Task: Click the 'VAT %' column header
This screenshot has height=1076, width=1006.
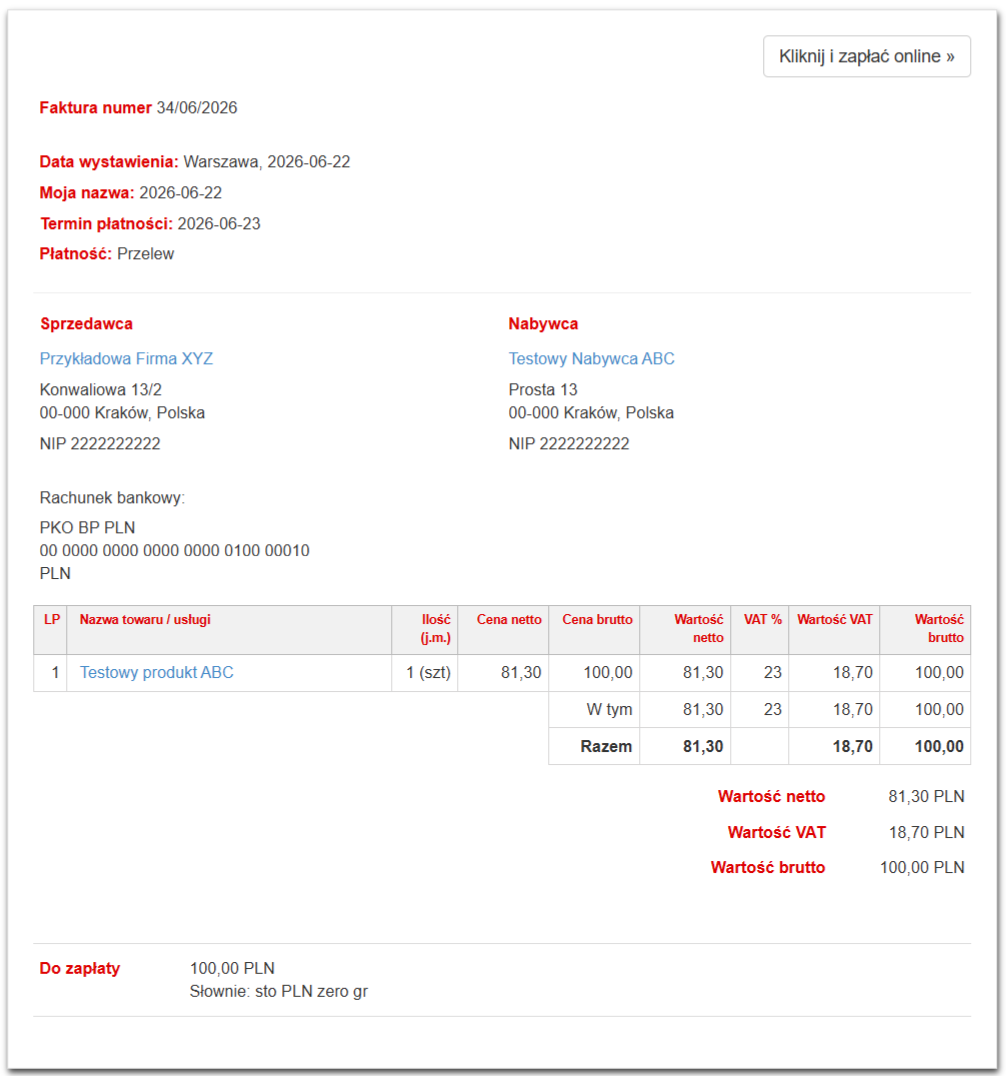Action: pos(762,620)
